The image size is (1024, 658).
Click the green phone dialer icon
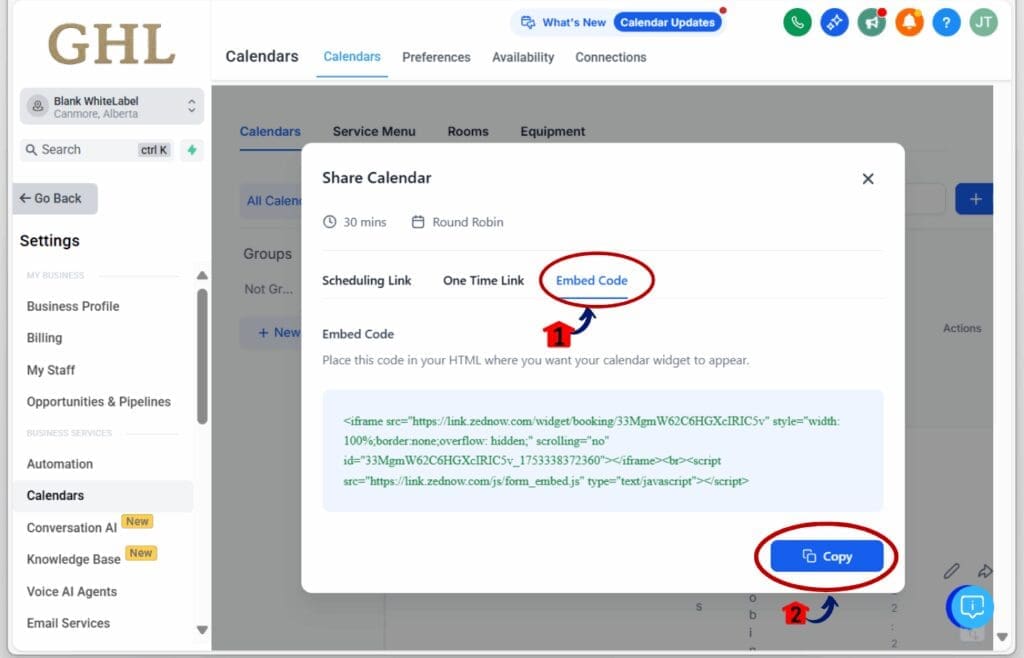tap(797, 23)
